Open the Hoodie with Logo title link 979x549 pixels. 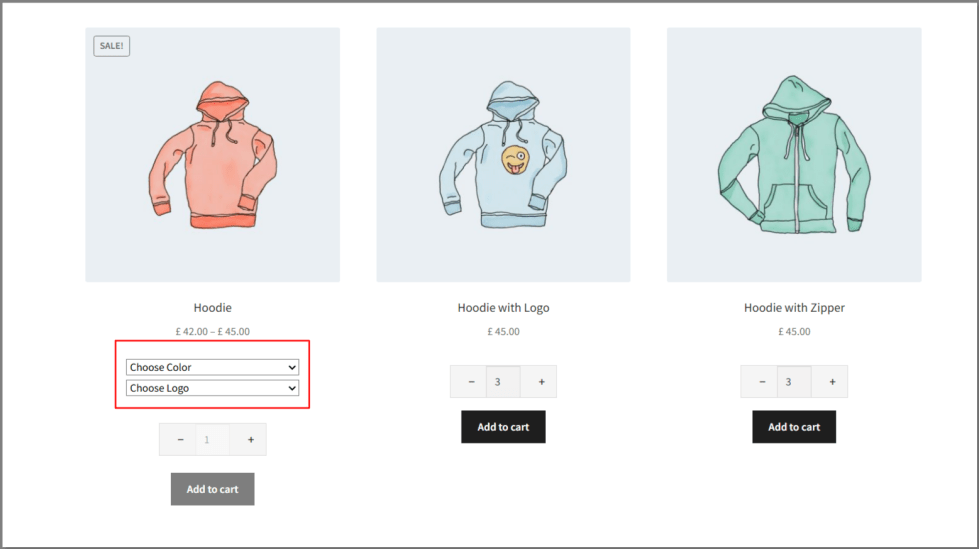[x=503, y=307]
